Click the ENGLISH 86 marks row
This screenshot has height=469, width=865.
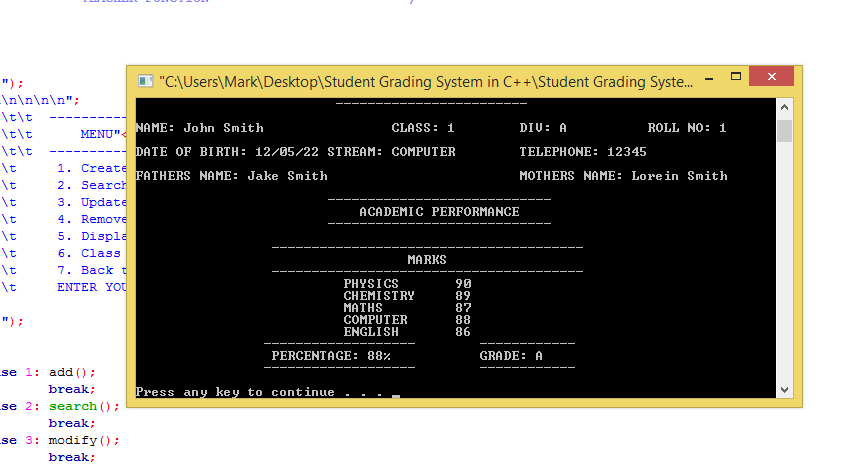coord(407,332)
